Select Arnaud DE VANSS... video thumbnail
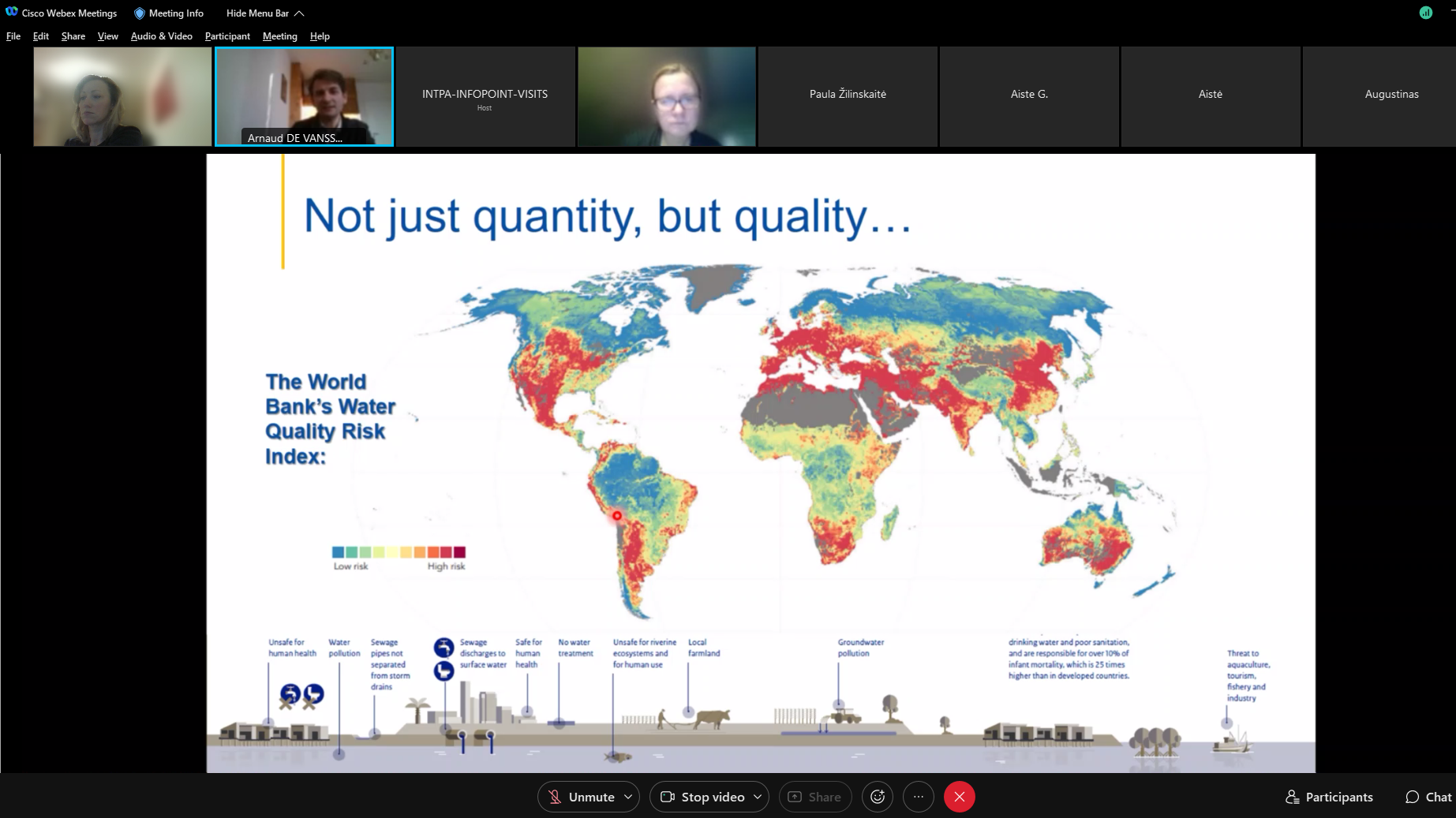 (x=304, y=96)
